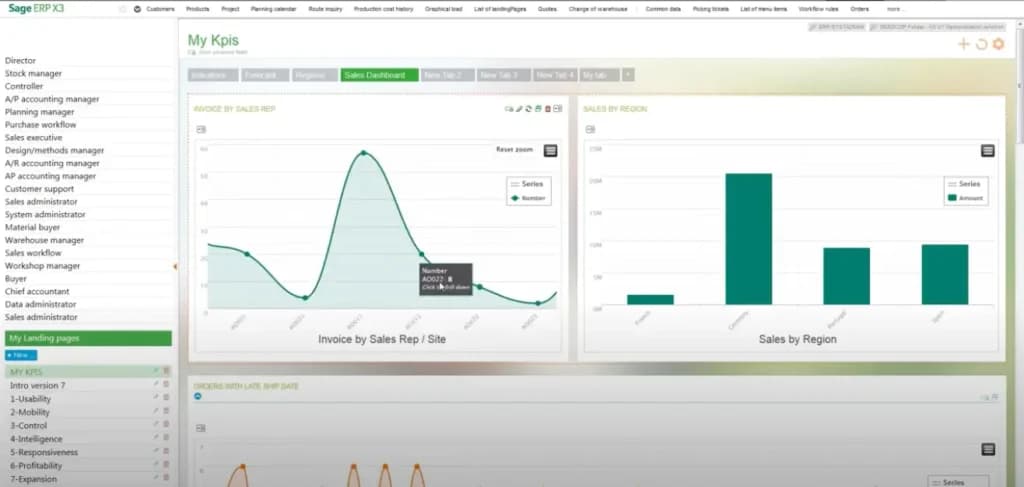The height and width of the screenshot is (487, 1024).
Task: Open Customer support role
Action: pyautogui.click(x=39, y=189)
